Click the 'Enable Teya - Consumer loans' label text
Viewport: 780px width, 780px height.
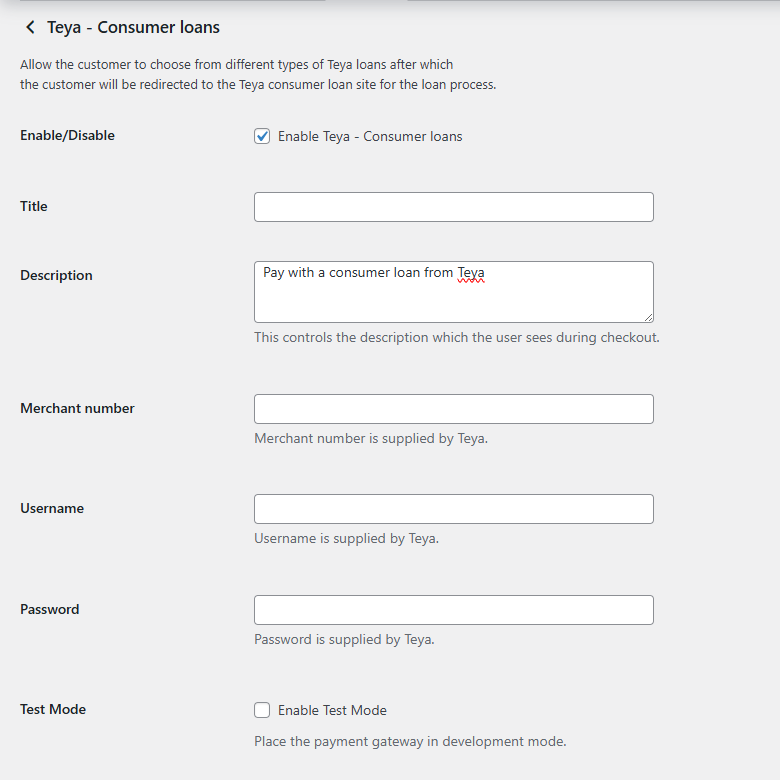click(370, 136)
